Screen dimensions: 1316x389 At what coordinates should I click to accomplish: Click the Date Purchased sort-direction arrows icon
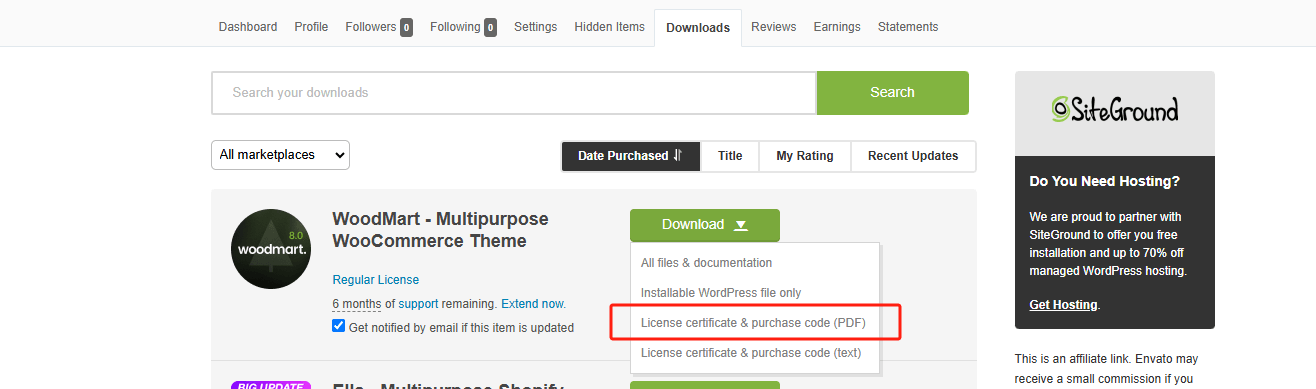(x=678, y=155)
